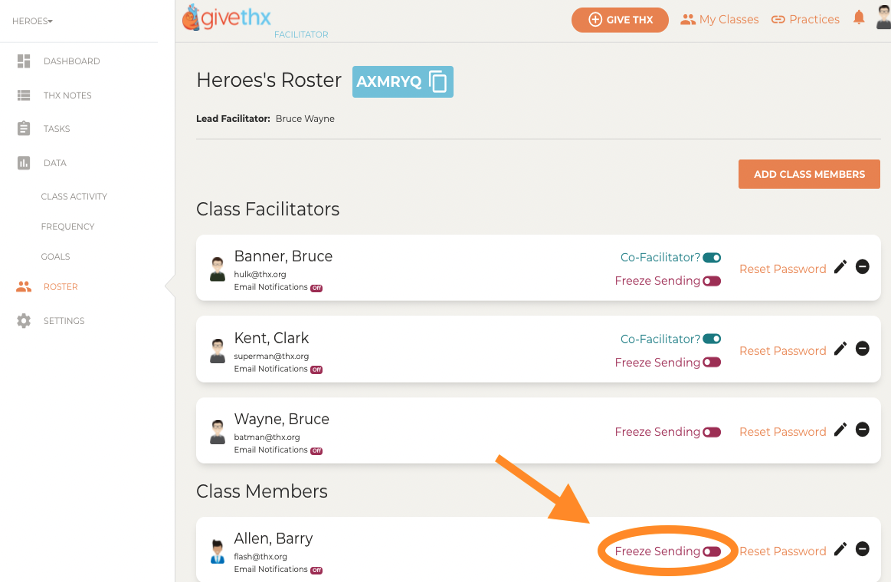Remove Clark Kent using minus icon
Screen dimensions: 892x582
click(x=862, y=348)
